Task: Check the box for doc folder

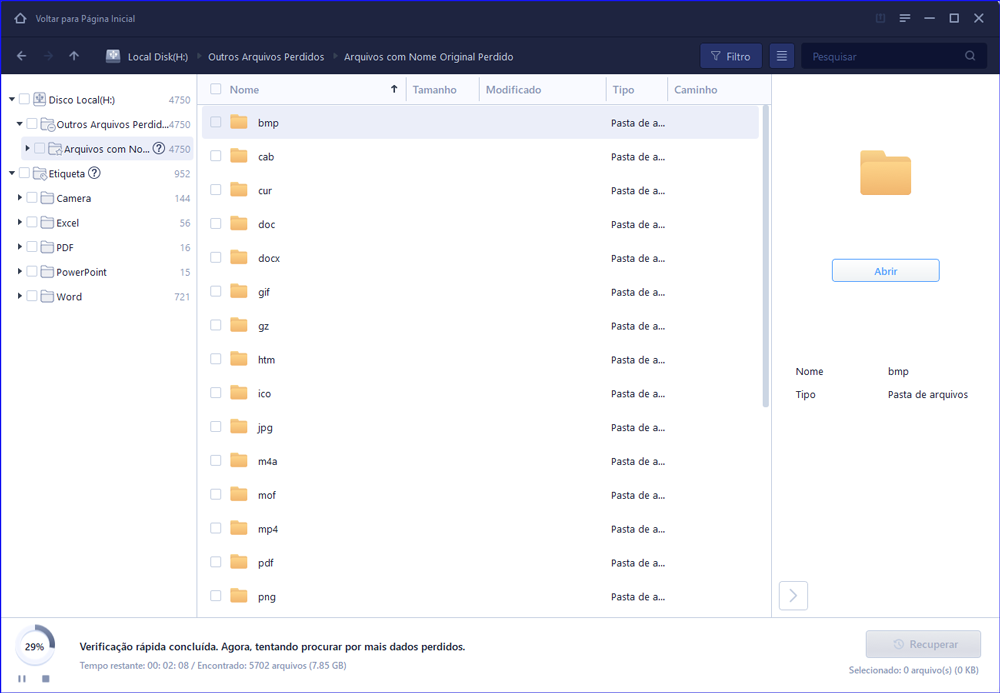Action: click(216, 223)
